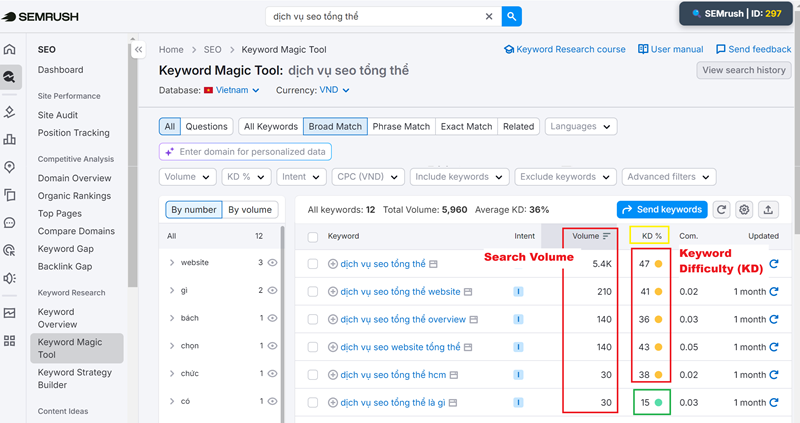800x423 pixels.
Task: Open the grid apps icon in left rail
Action: [10, 340]
